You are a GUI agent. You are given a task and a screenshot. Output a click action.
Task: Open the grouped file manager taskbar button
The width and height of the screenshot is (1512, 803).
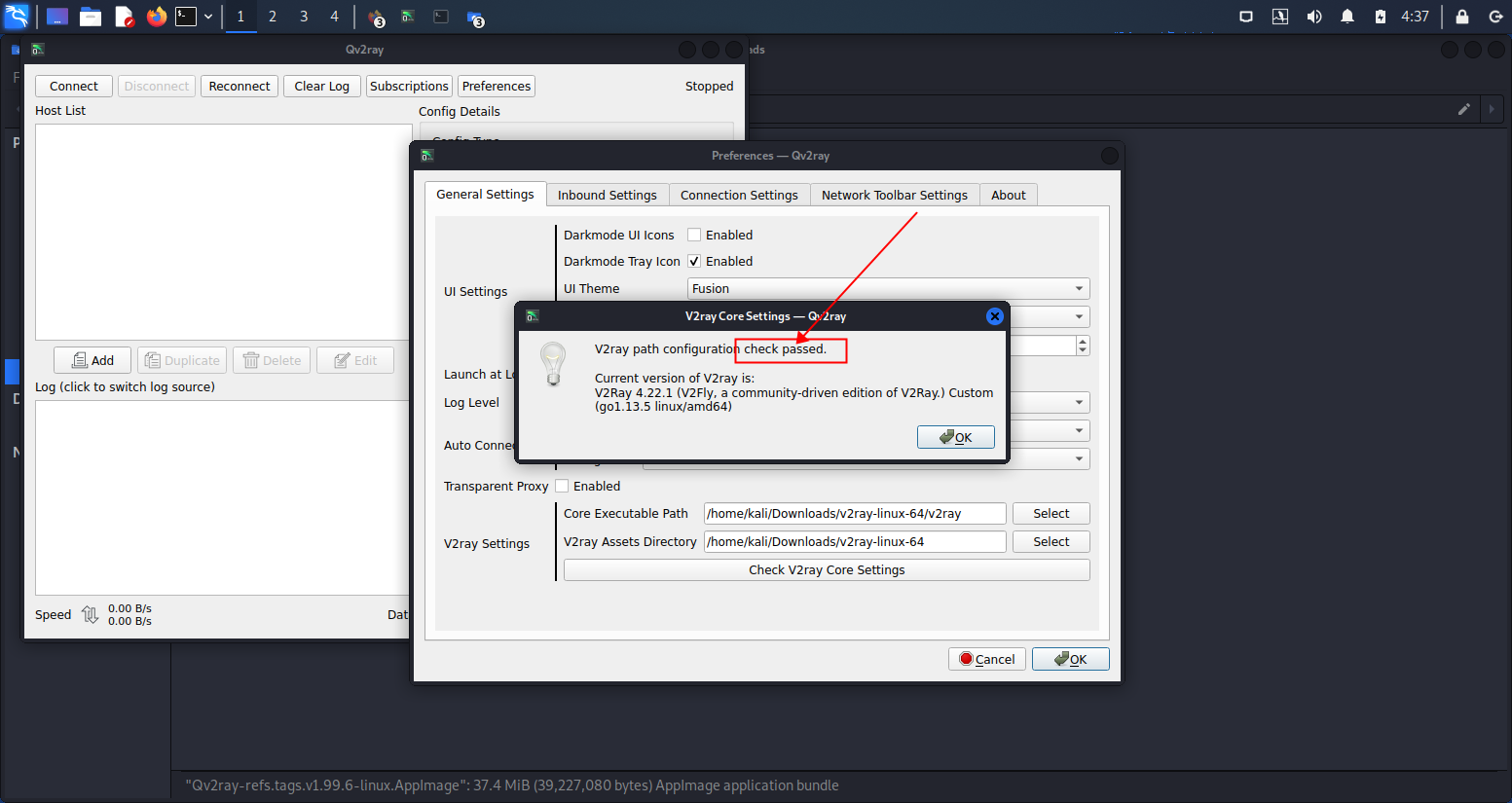[475, 17]
